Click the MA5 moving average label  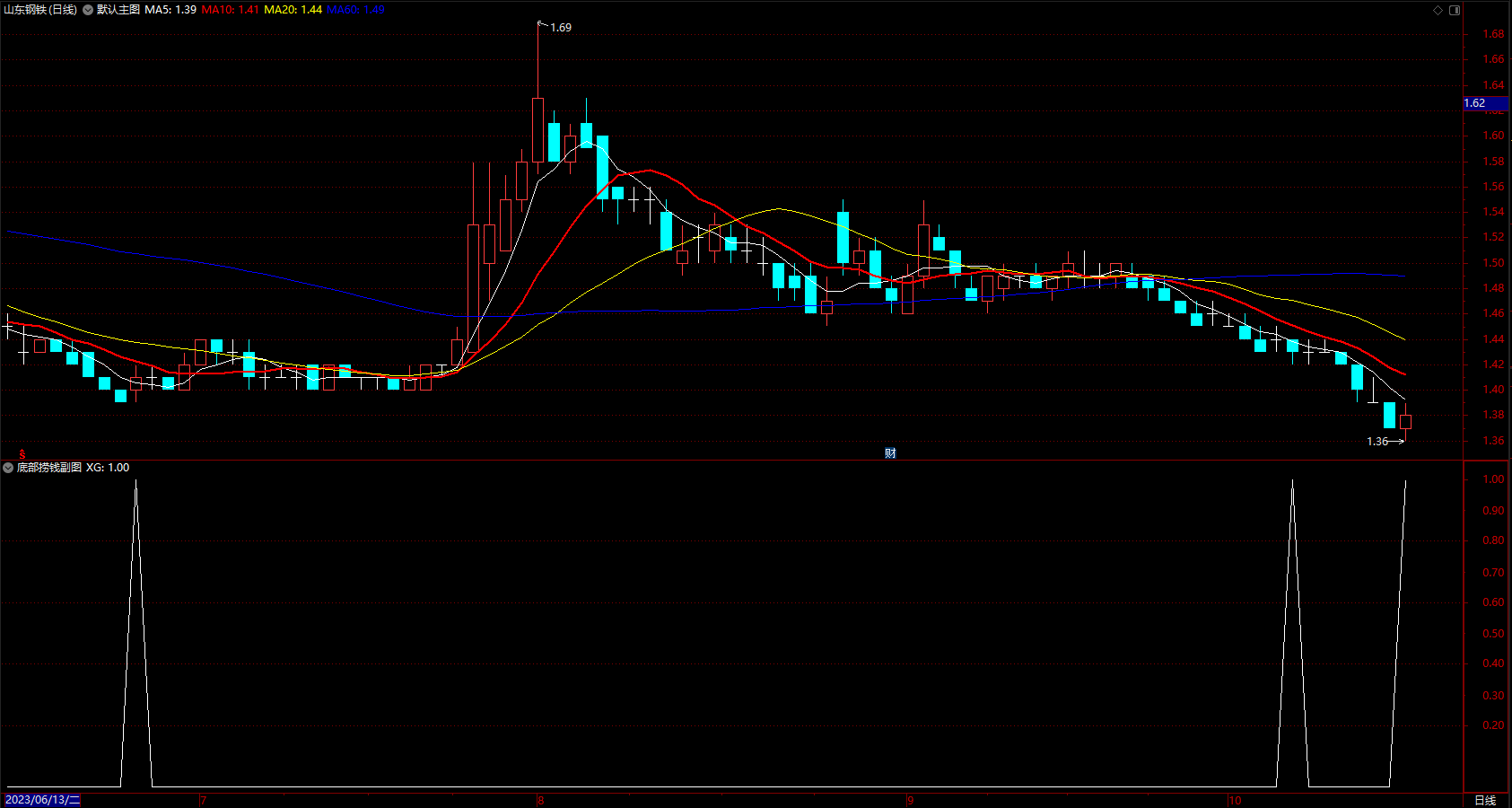point(170,10)
